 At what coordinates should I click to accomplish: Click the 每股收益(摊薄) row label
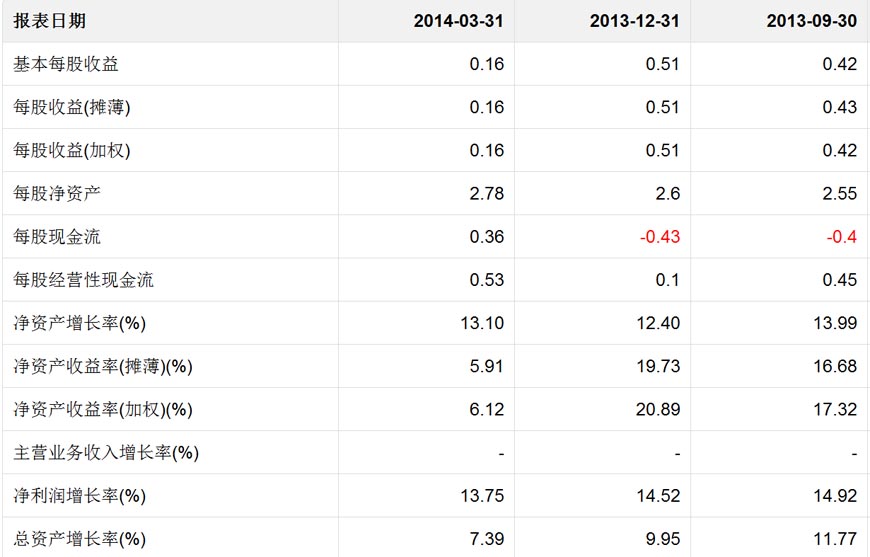click(72, 107)
